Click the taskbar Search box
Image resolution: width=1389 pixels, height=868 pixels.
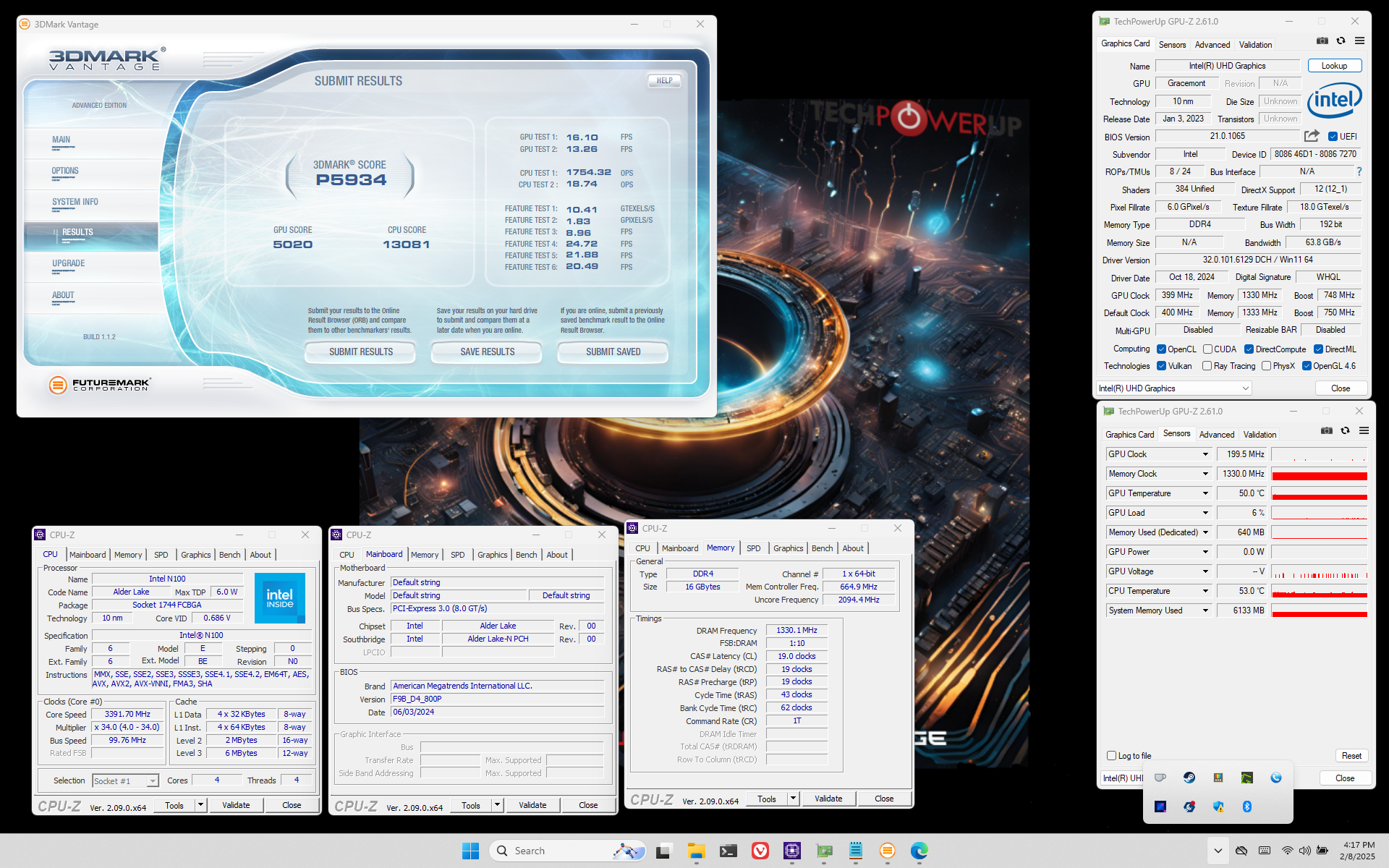click(x=568, y=851)
